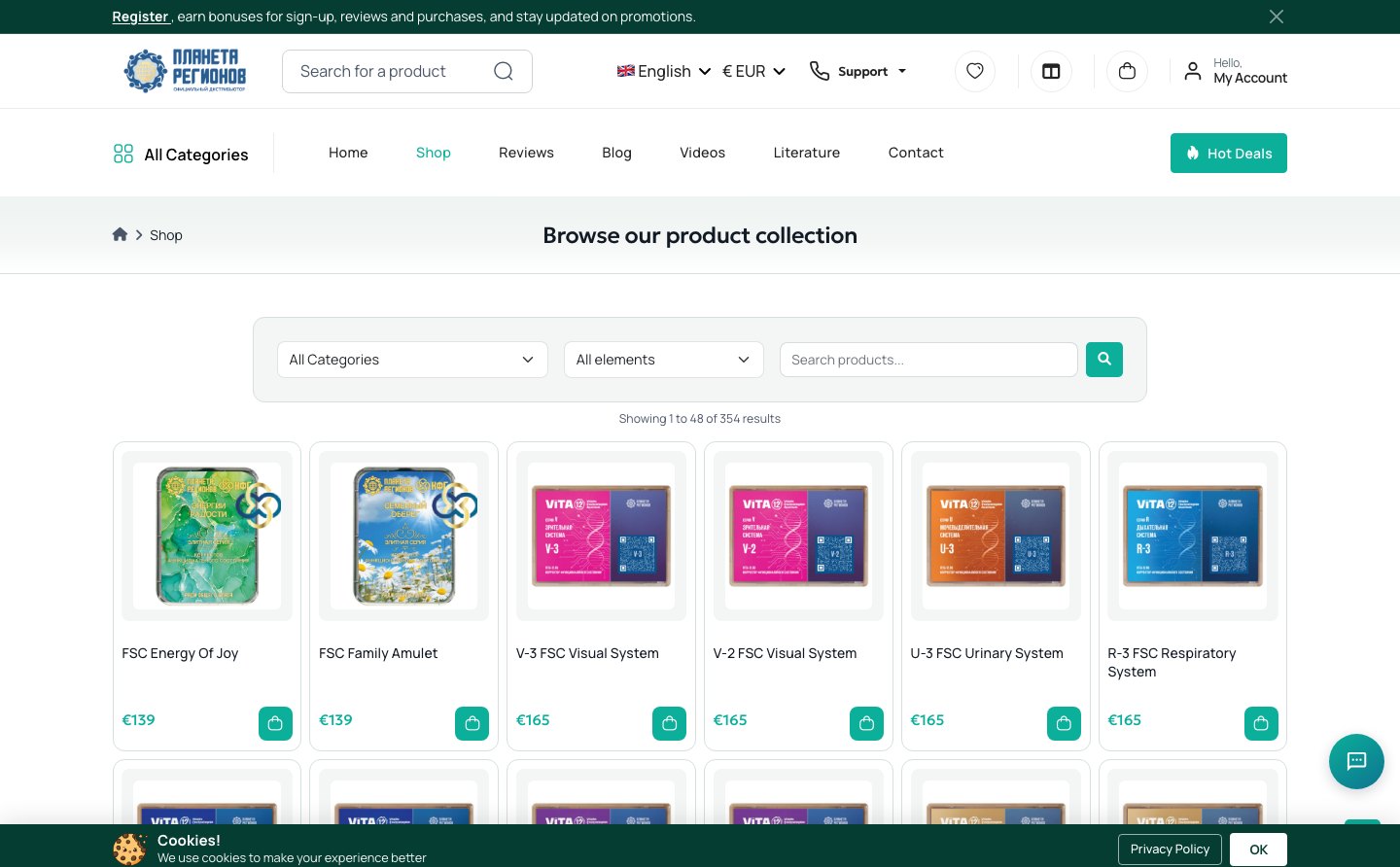
Task: Open the live chat bubble
Action: pos(1356,761)
